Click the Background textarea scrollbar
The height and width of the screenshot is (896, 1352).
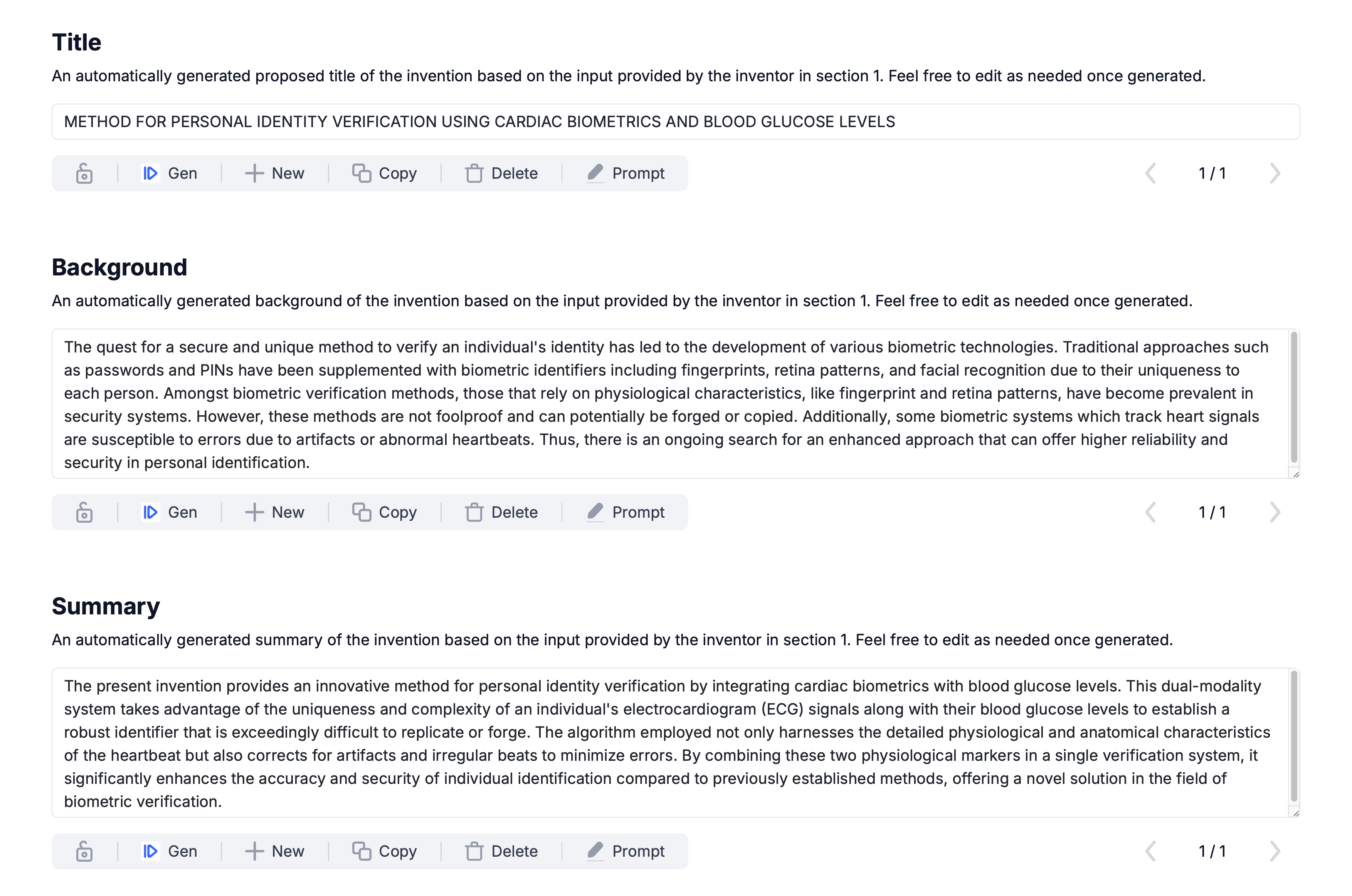click(1294, 398)
